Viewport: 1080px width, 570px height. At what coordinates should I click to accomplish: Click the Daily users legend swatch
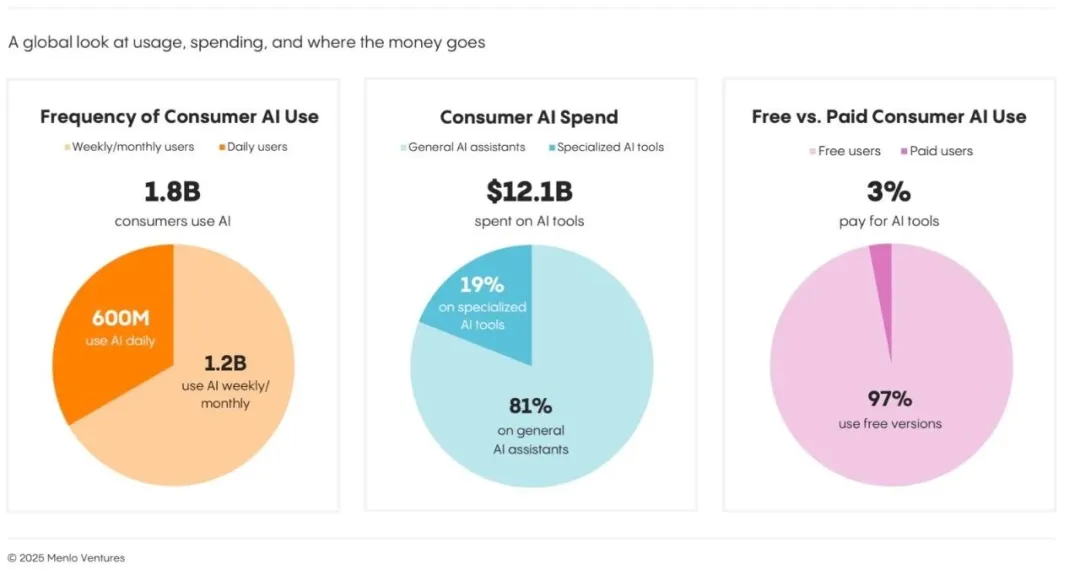click(x=222, y=147)
